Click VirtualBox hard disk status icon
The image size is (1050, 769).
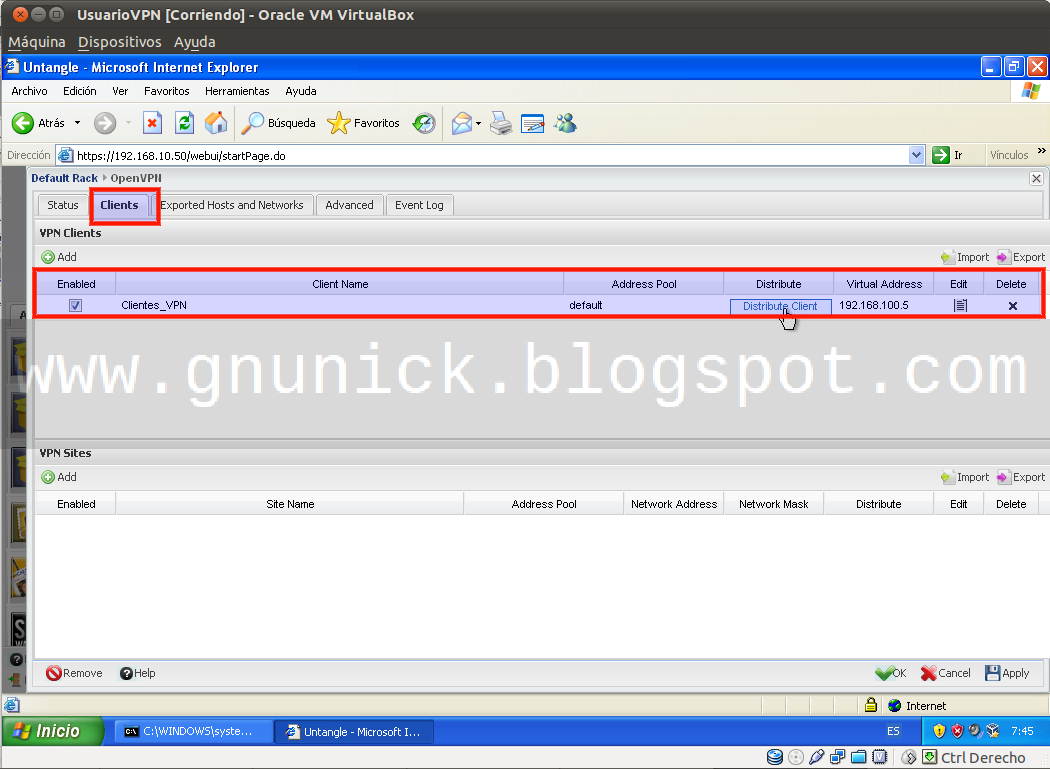(774, 758)
